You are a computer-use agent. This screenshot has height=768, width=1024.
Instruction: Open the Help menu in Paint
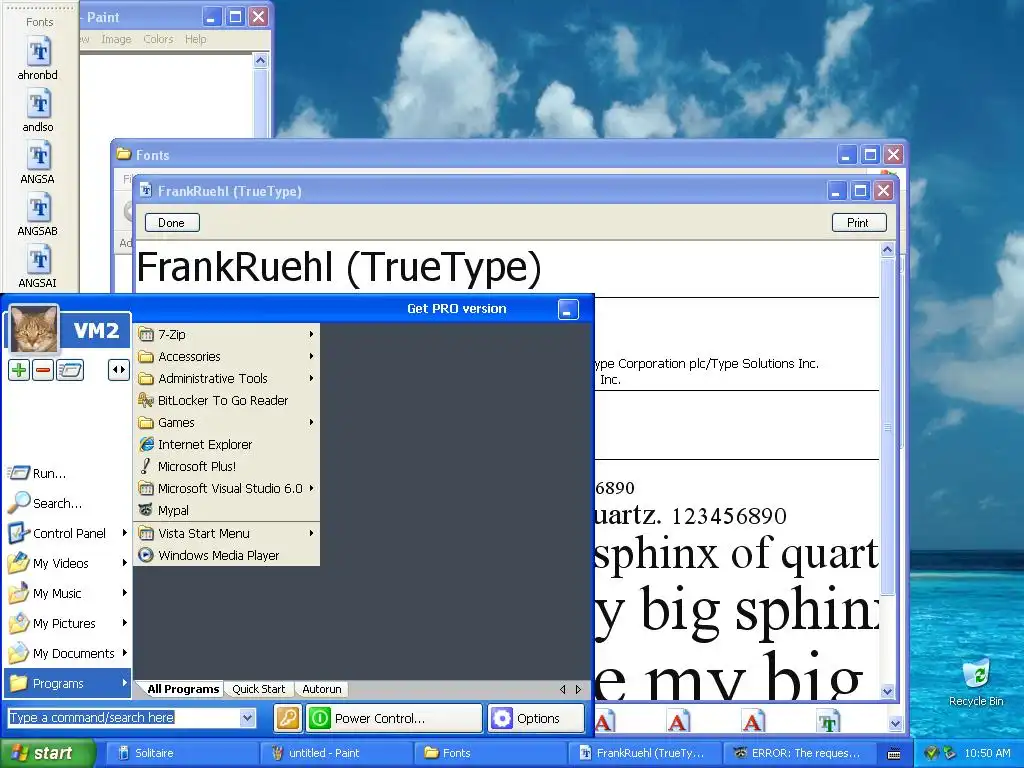pos(195,39)
